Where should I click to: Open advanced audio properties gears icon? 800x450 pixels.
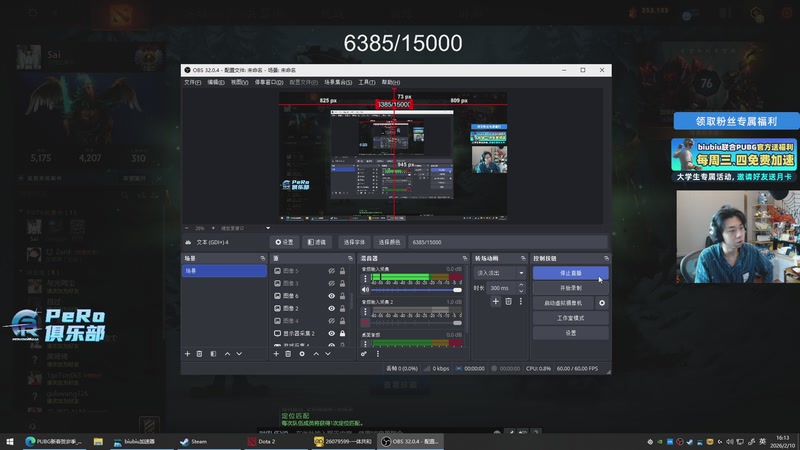[x=364, y=354]
